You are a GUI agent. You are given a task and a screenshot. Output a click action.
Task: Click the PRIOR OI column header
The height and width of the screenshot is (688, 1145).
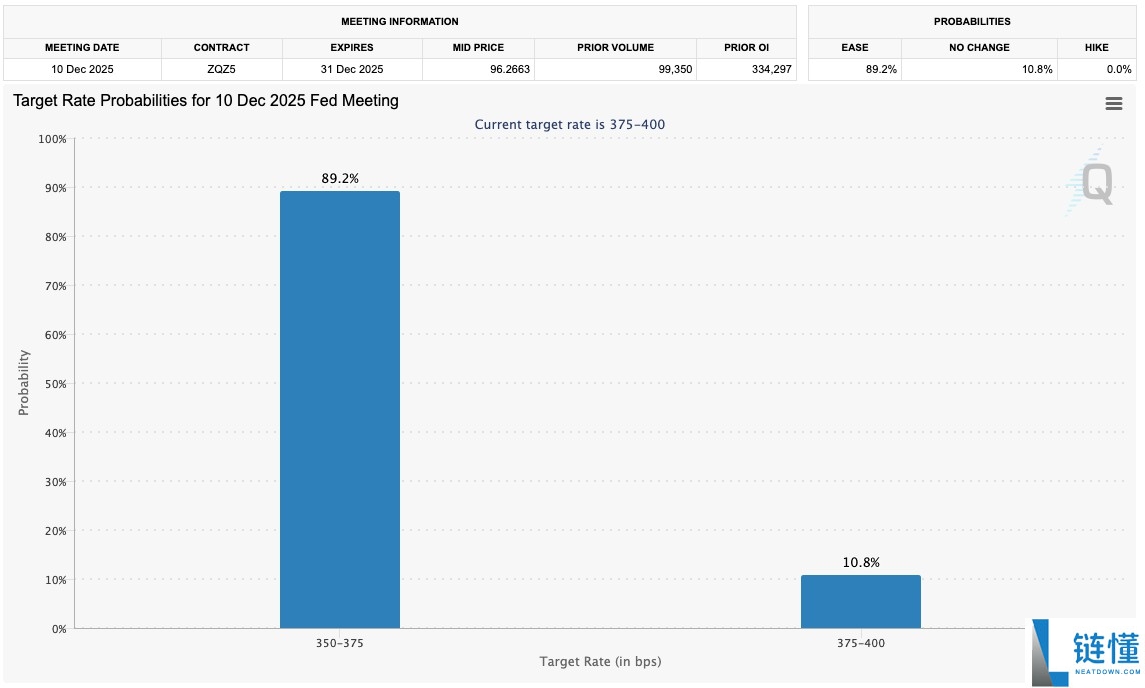746,48
